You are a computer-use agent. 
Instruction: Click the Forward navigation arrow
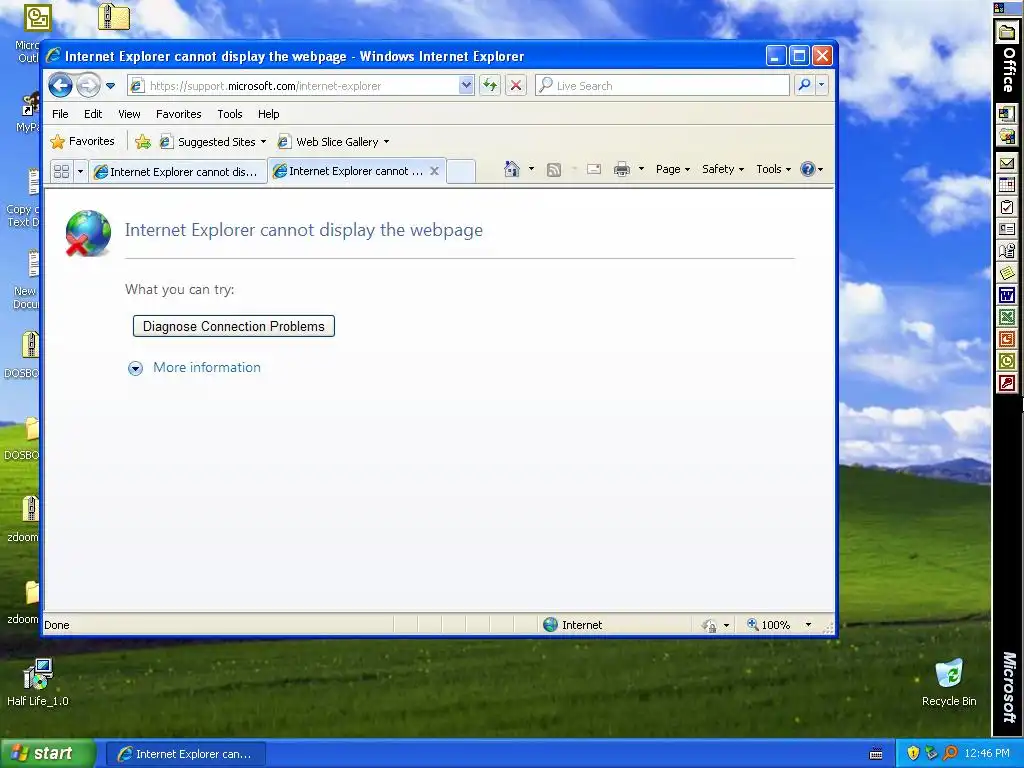pyautogui.click(x=88, y=85)
